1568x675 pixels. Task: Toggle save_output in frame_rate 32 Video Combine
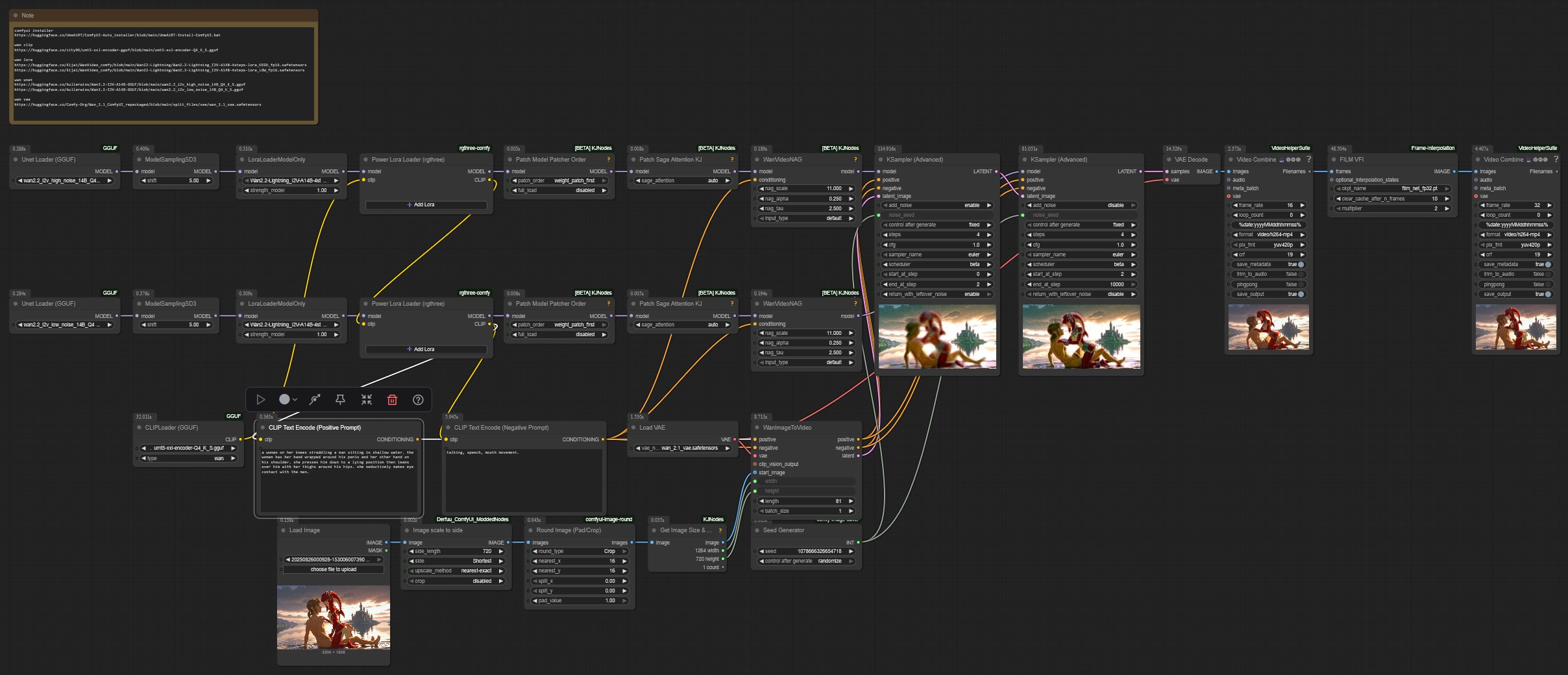1515,295
